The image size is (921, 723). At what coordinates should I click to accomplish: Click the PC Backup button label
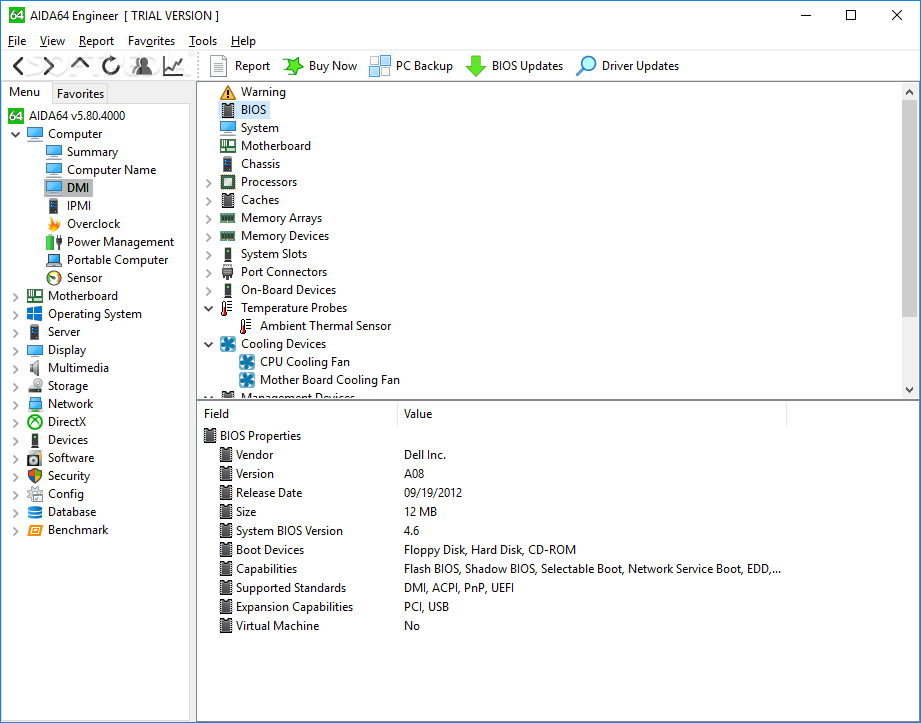pyautogui.click(x=424, y=66)
